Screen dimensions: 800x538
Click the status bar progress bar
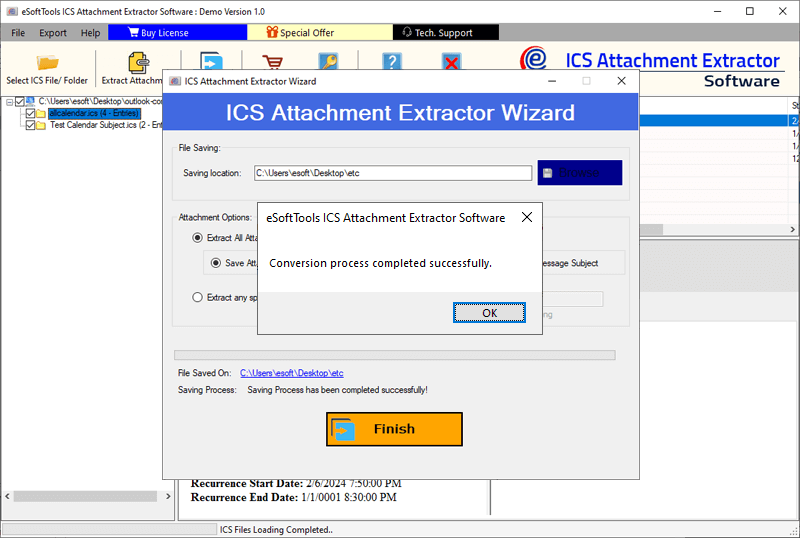point(110,529)
